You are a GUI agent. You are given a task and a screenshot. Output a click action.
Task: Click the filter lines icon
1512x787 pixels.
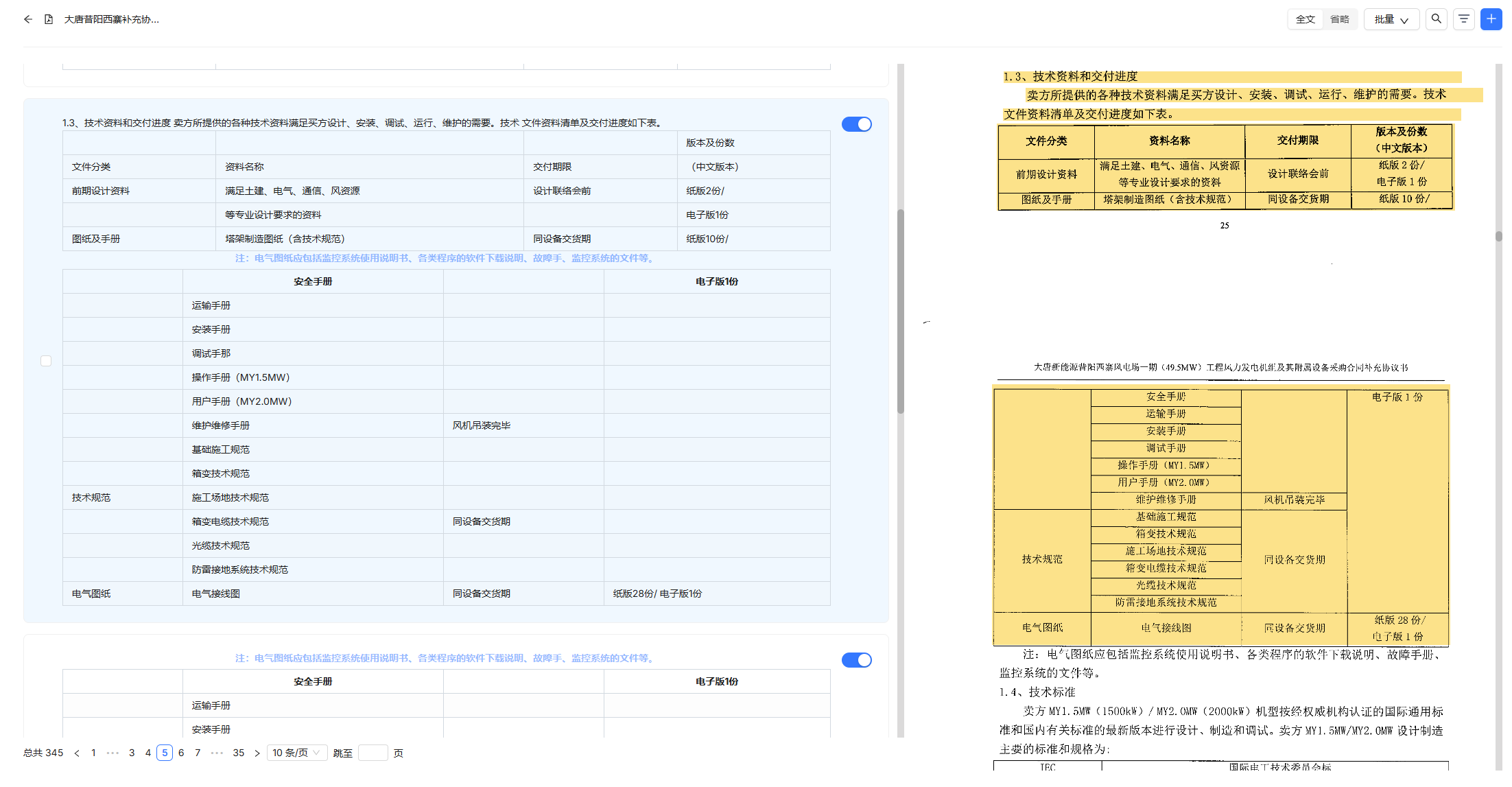(1463, 19)
